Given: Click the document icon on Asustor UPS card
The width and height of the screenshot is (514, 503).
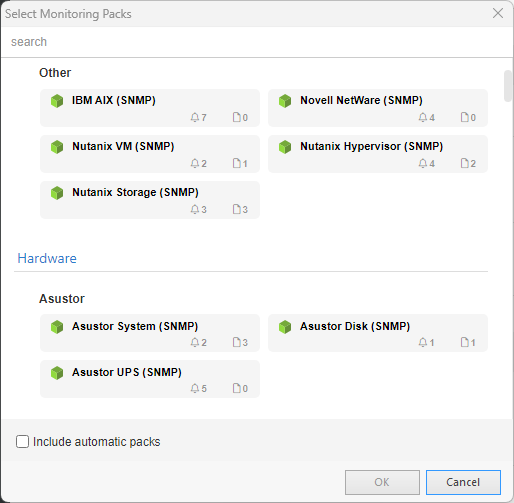Looking at the screenshot, I should click(236, 388).
